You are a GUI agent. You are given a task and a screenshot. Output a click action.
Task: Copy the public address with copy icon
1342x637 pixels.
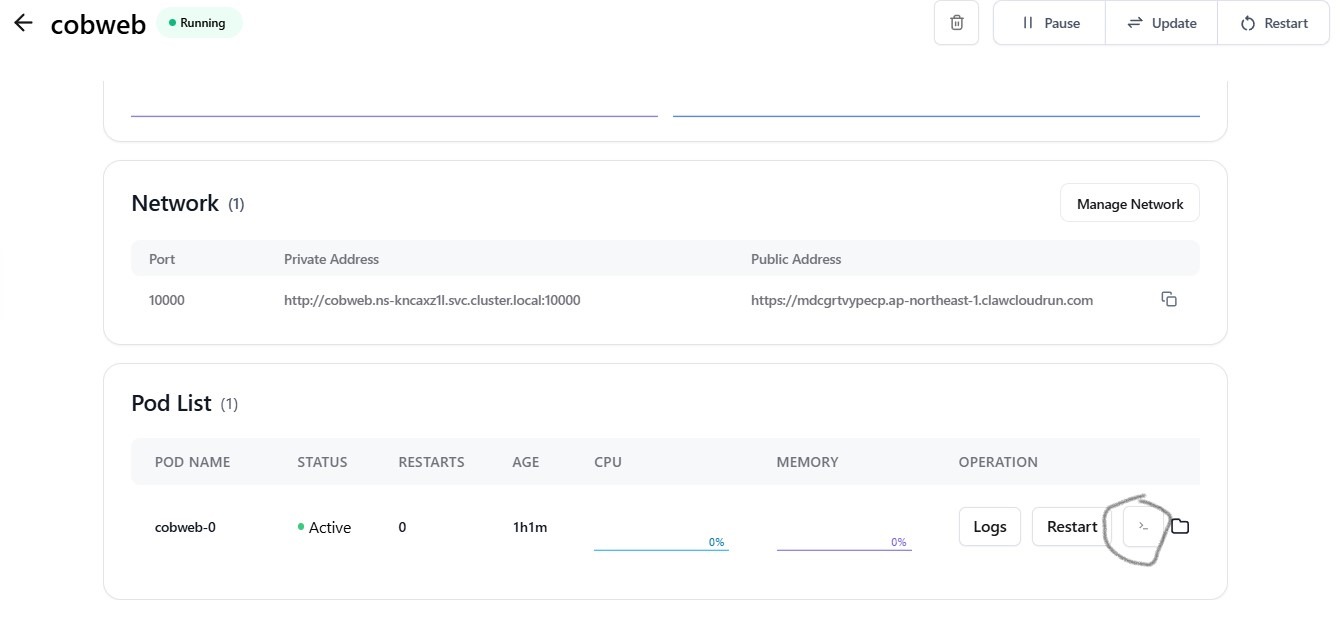pyautogui.click(x=1168, y=299)
